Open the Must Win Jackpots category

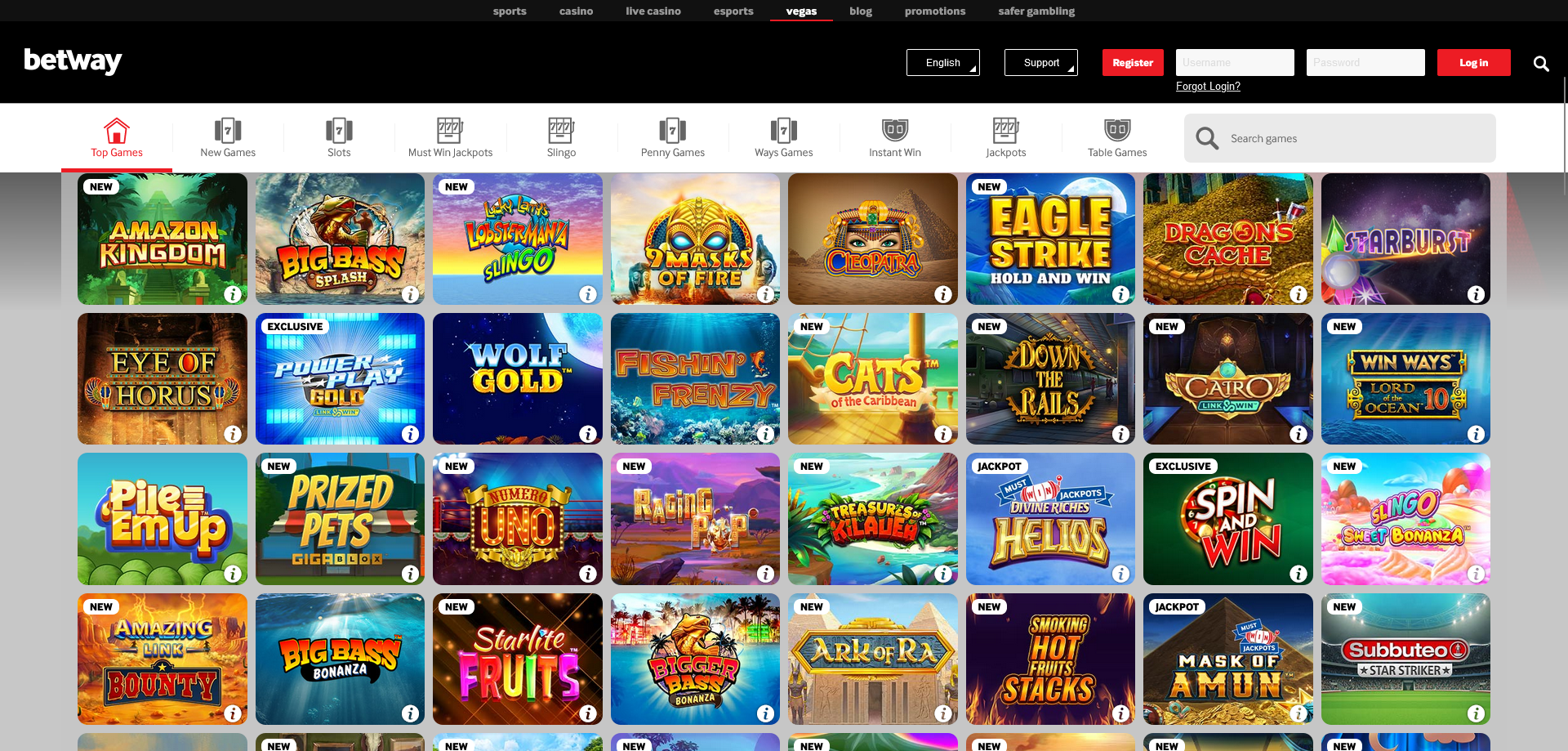pyautogui.click(x=450, y=138)
